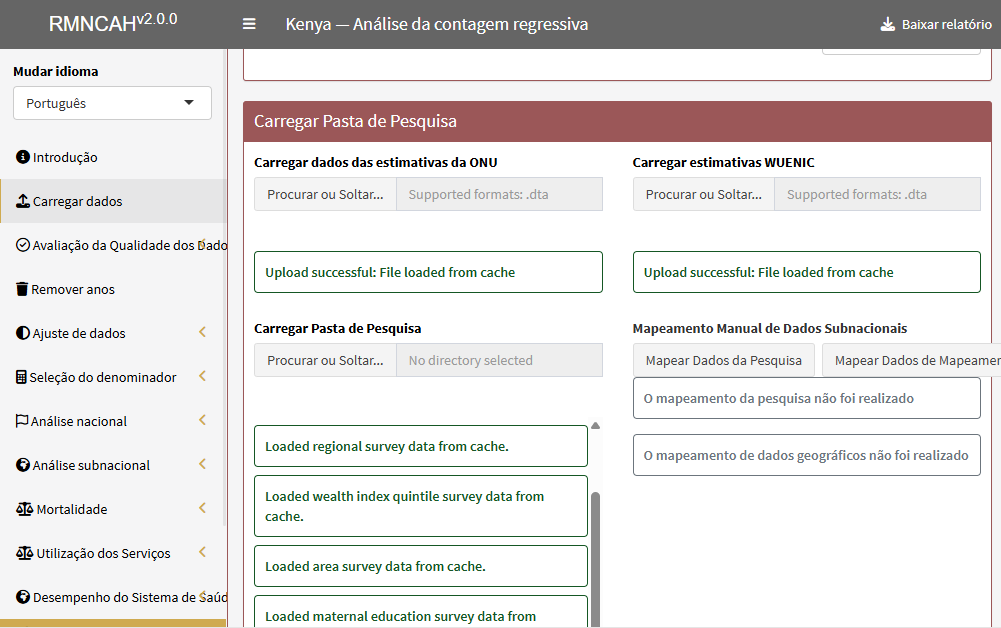Browse for the ONU estimates file
The image size is (1001, 628).
(x=325, y=195)
